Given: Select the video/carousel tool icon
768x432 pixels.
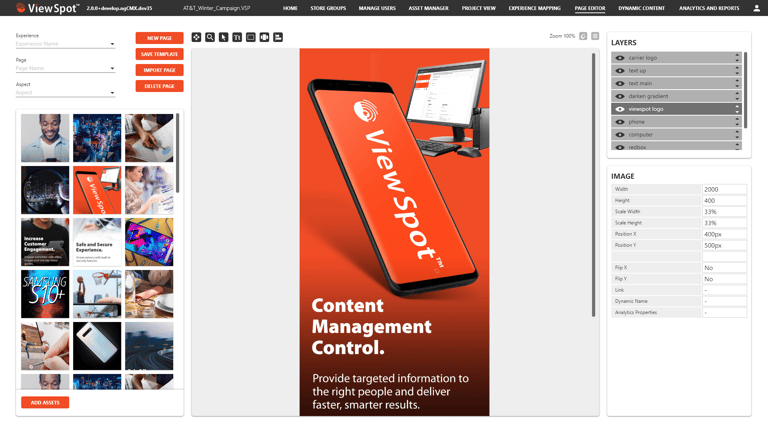Looking at the screenshot, I should [264, 37].
